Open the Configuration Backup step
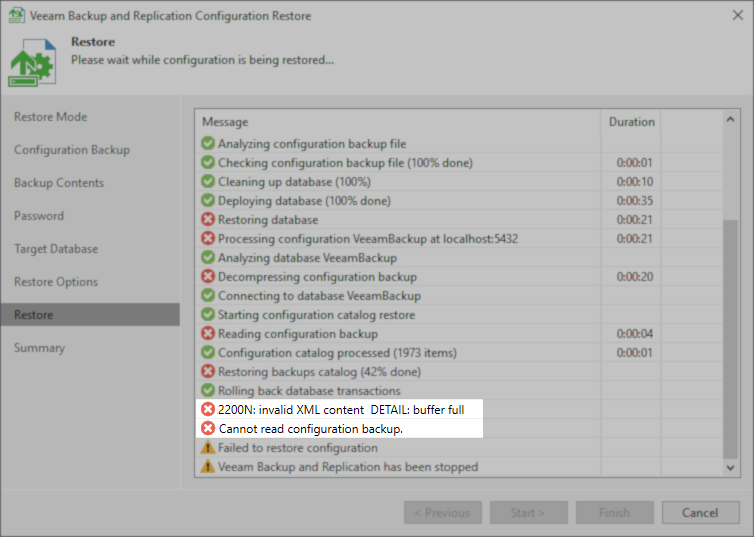The image size is (754, 537). (x=72, y=150)
